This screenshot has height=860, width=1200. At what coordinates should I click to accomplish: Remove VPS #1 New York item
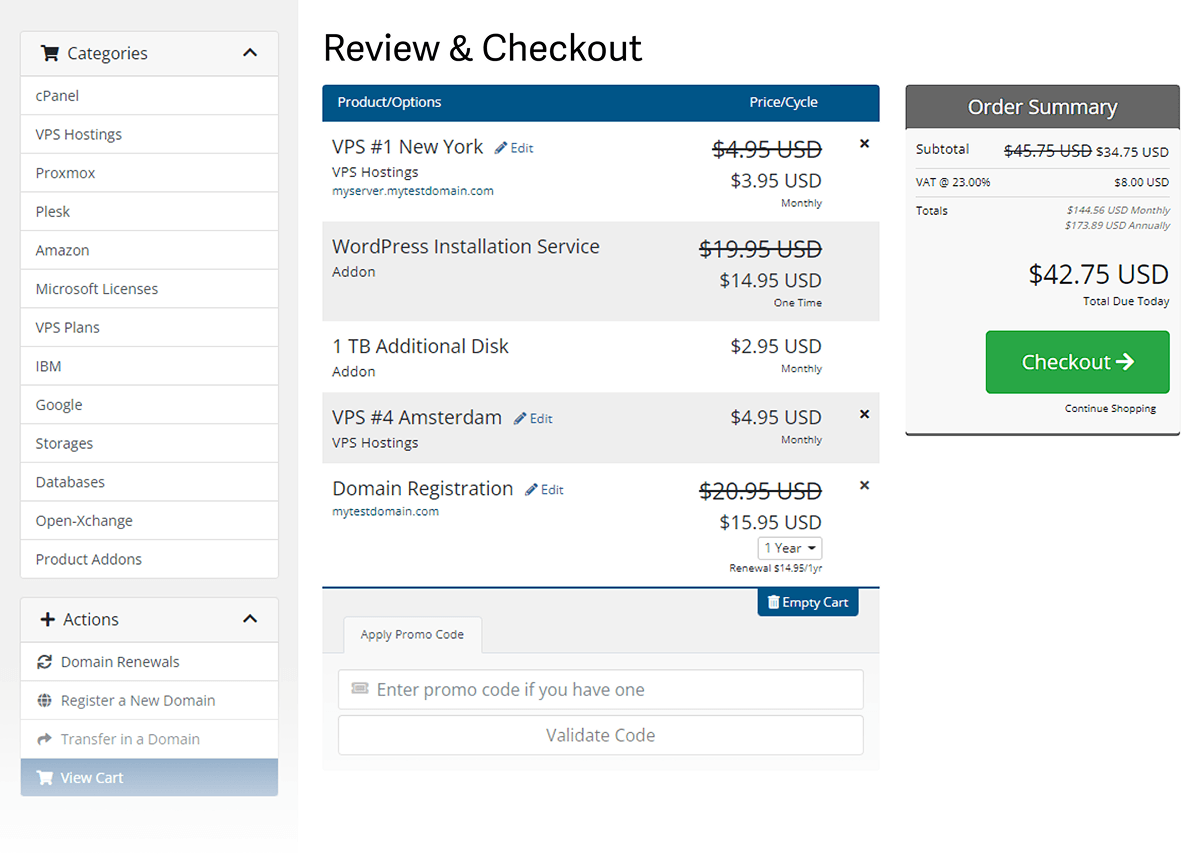(x=865, y=144)
